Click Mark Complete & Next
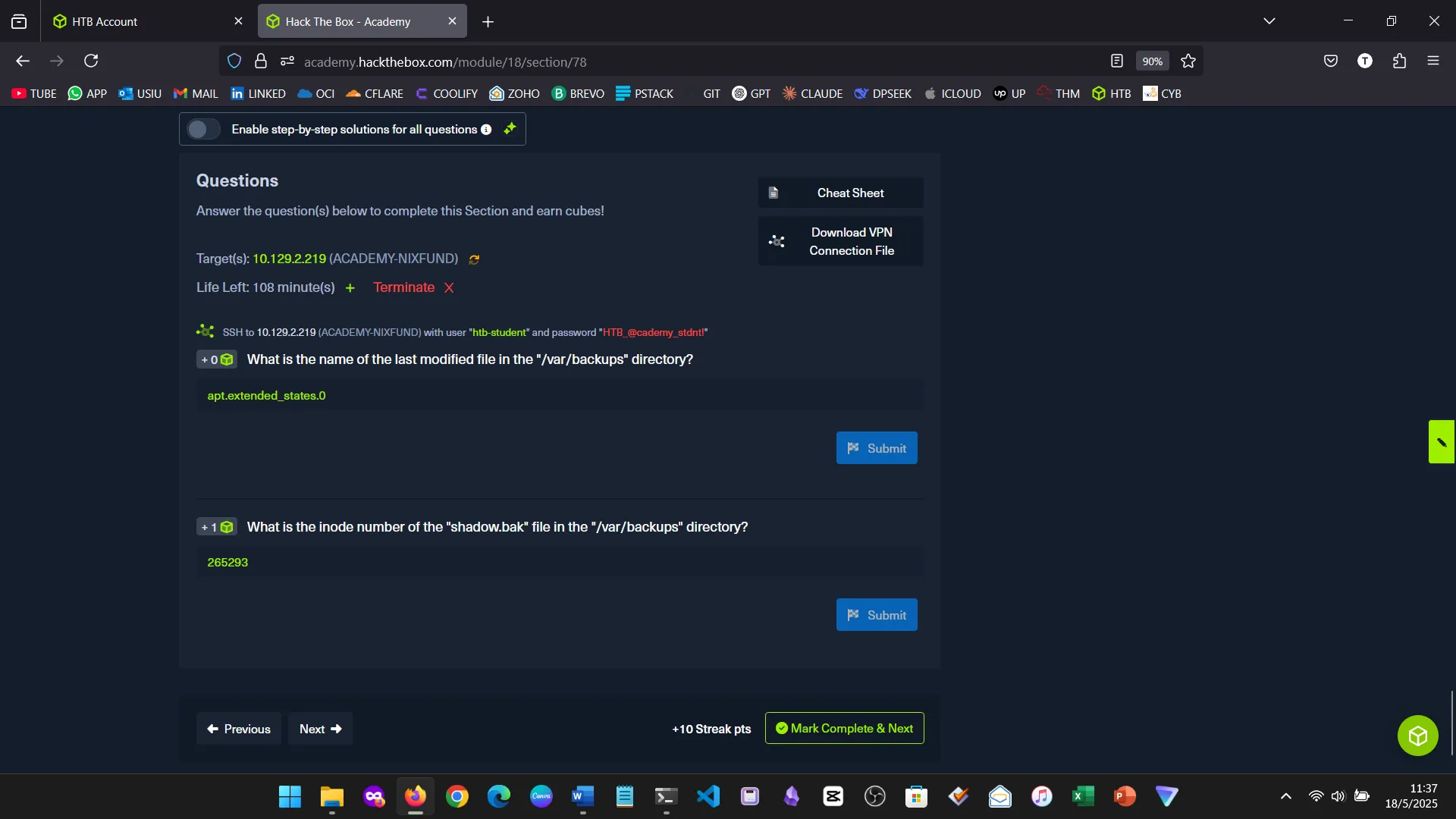This screenshot has width=1456, height=819. [x=844, y=729]
